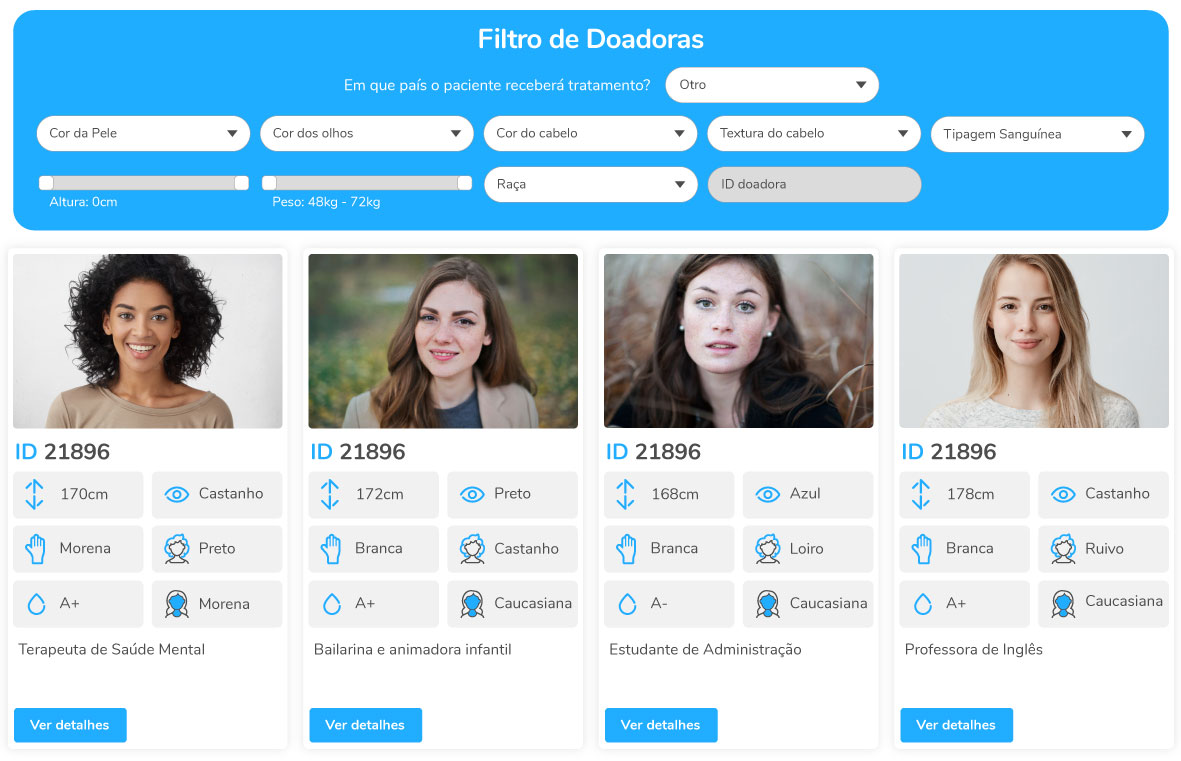This screenshot has height=761, width=1181.
Task: Click the hair icon next to Loiro
Action: [767, 549]
